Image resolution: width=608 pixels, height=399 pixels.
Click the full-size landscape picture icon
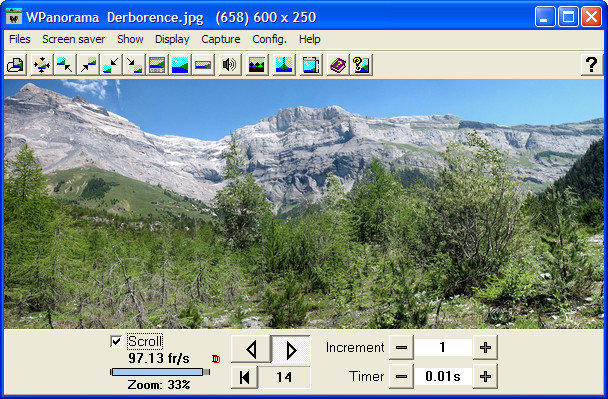click(x=180, y=64)
